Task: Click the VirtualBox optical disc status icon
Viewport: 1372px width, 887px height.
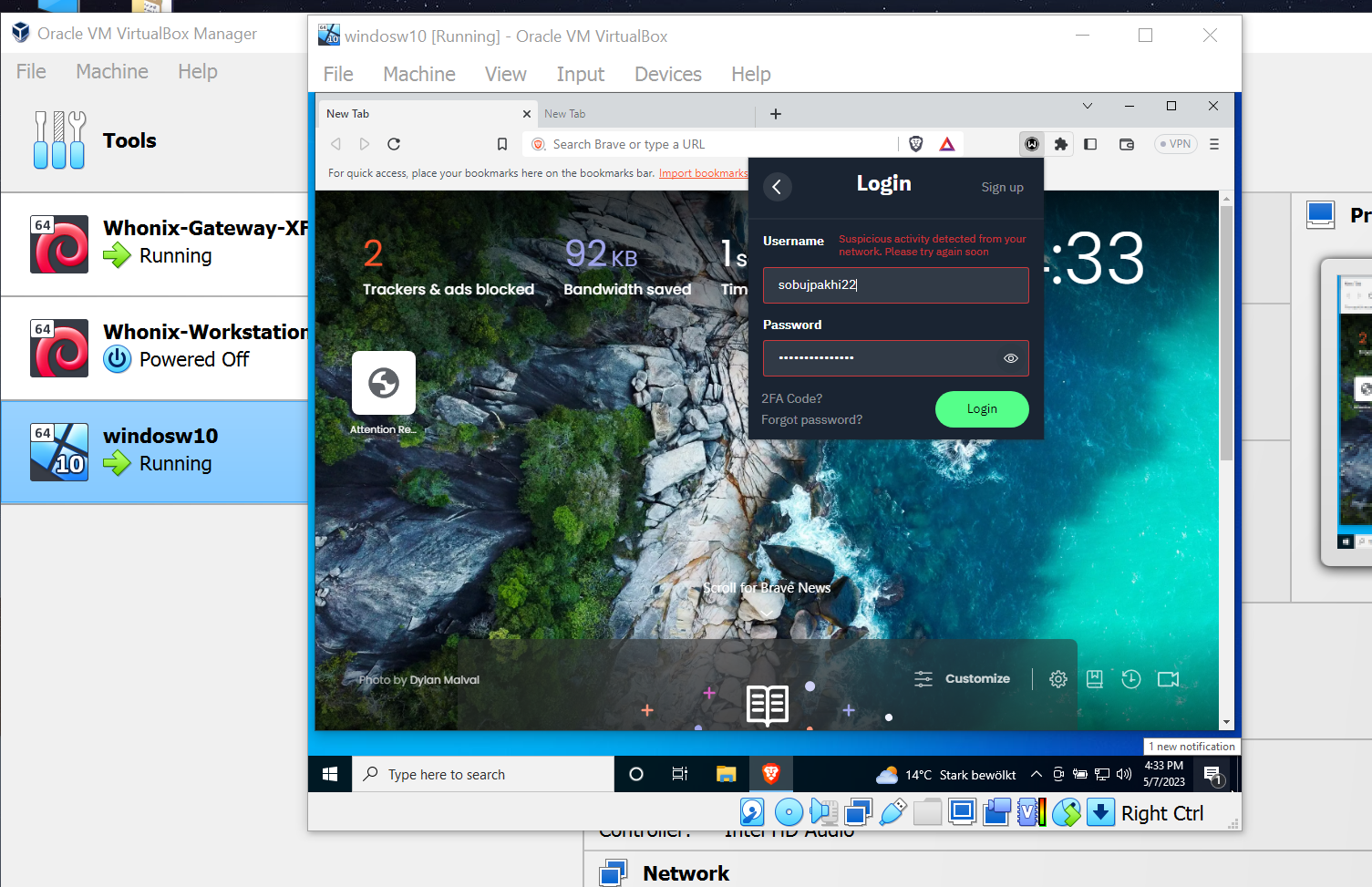Action: (789, 811)
